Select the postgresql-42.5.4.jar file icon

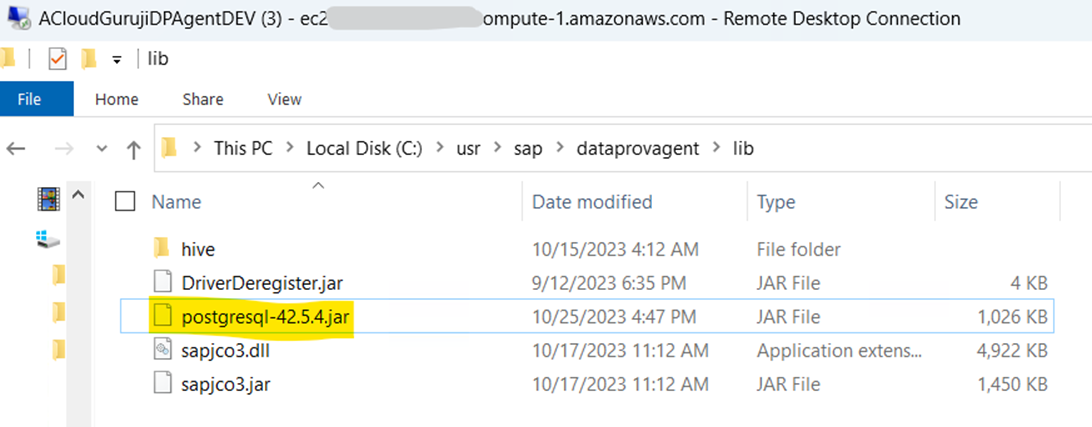[162, 318]
